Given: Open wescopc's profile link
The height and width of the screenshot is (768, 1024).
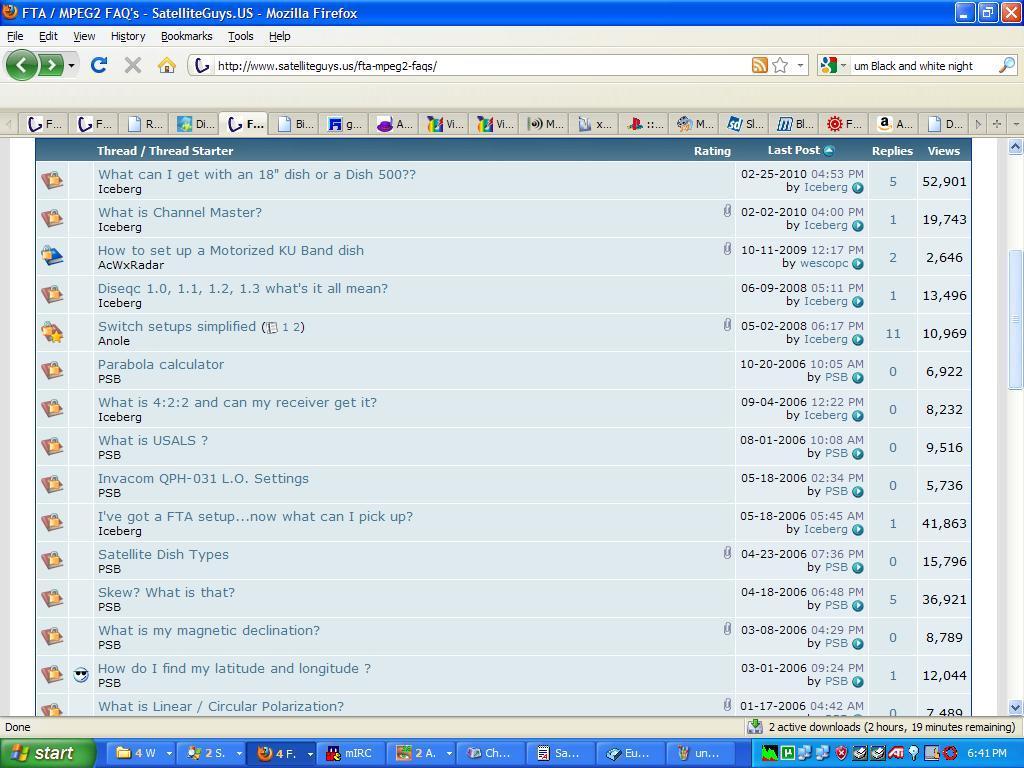Looking at the screenshot, I should coord(824,263).
